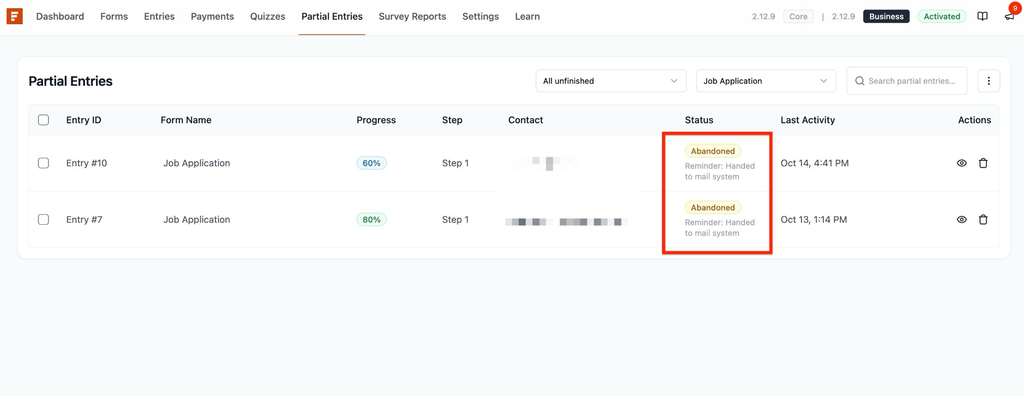1024x396 pixels.
Task: Delete Entry #10 with the trash icon
Action: (983, 163)
